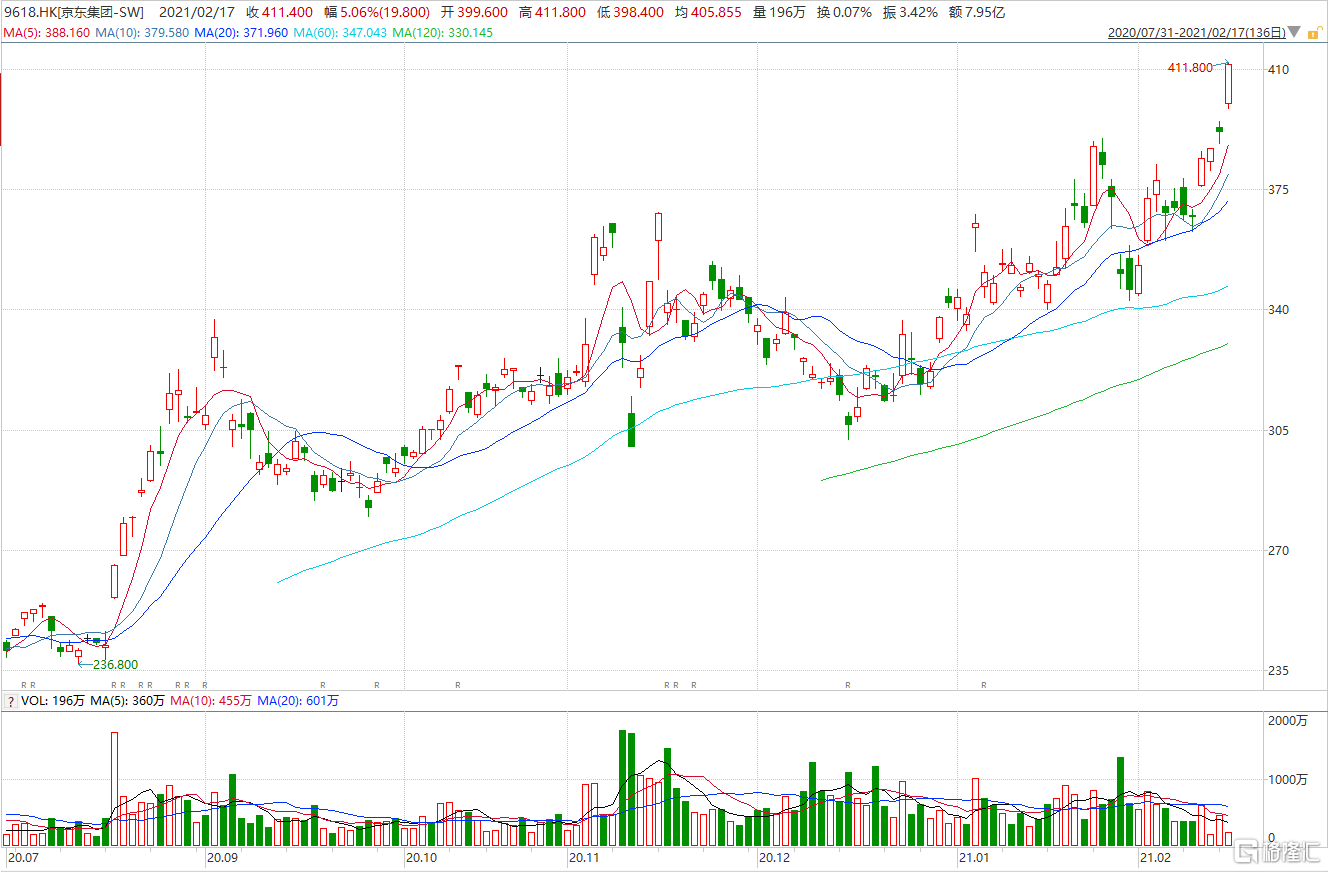This screenshot has width=1328, height=872.
Task: Click the 270 price axis label
Action: (x=1278, y=551)
